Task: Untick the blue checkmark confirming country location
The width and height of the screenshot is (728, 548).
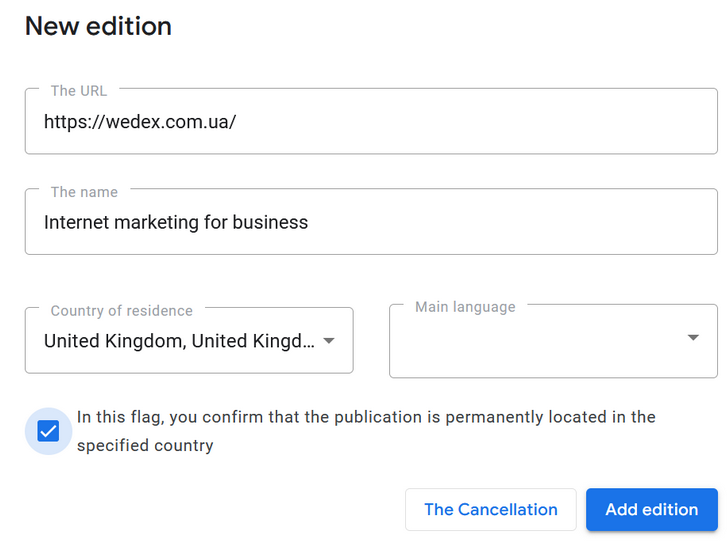Action: click(x=48, y=431)
